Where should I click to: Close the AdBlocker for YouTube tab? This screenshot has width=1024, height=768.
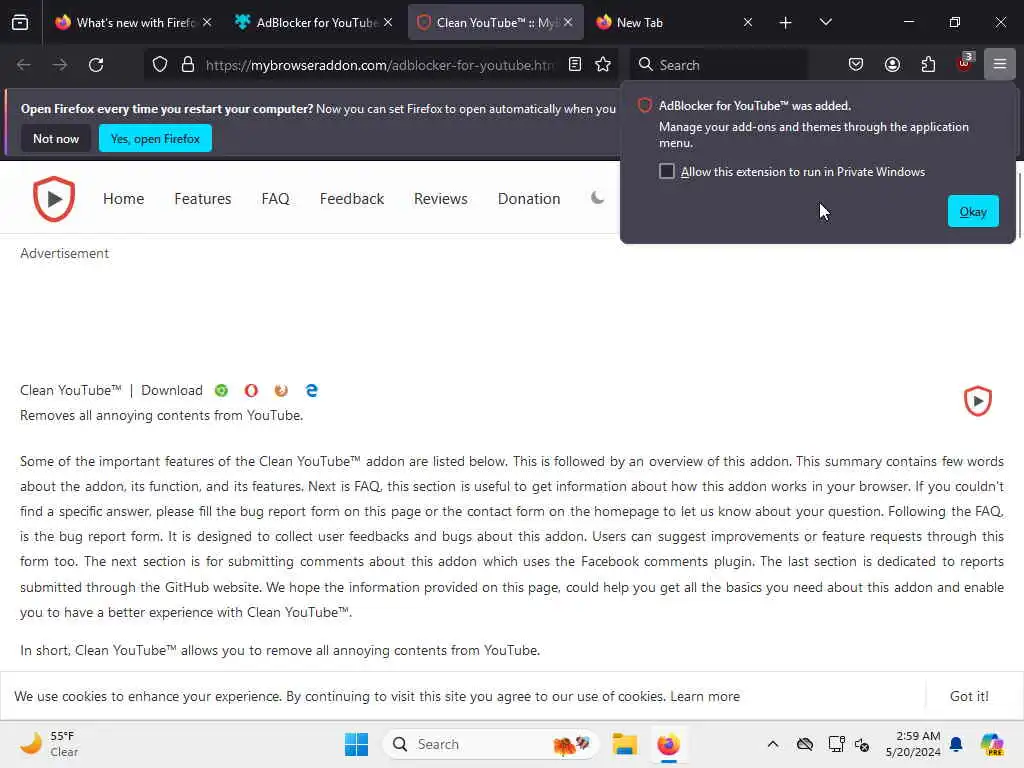point(388,22)
